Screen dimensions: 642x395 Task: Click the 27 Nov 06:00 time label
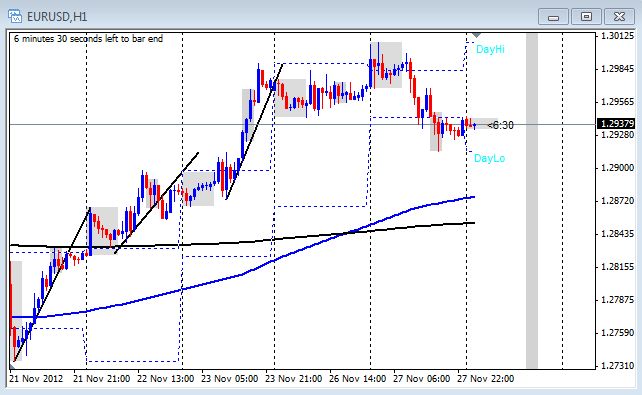tap(422, 379)
